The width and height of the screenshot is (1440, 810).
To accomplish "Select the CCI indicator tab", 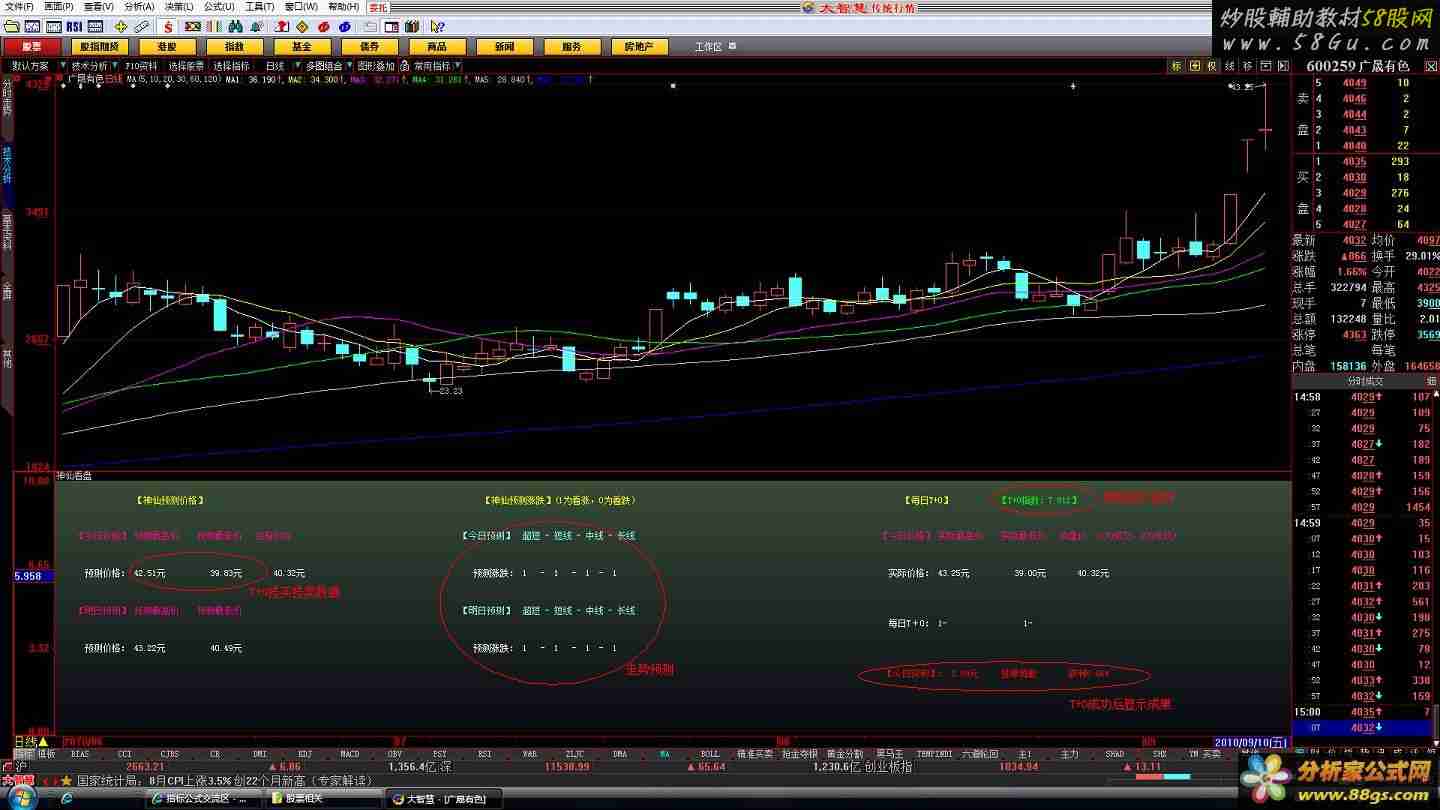I will (125, 754).
